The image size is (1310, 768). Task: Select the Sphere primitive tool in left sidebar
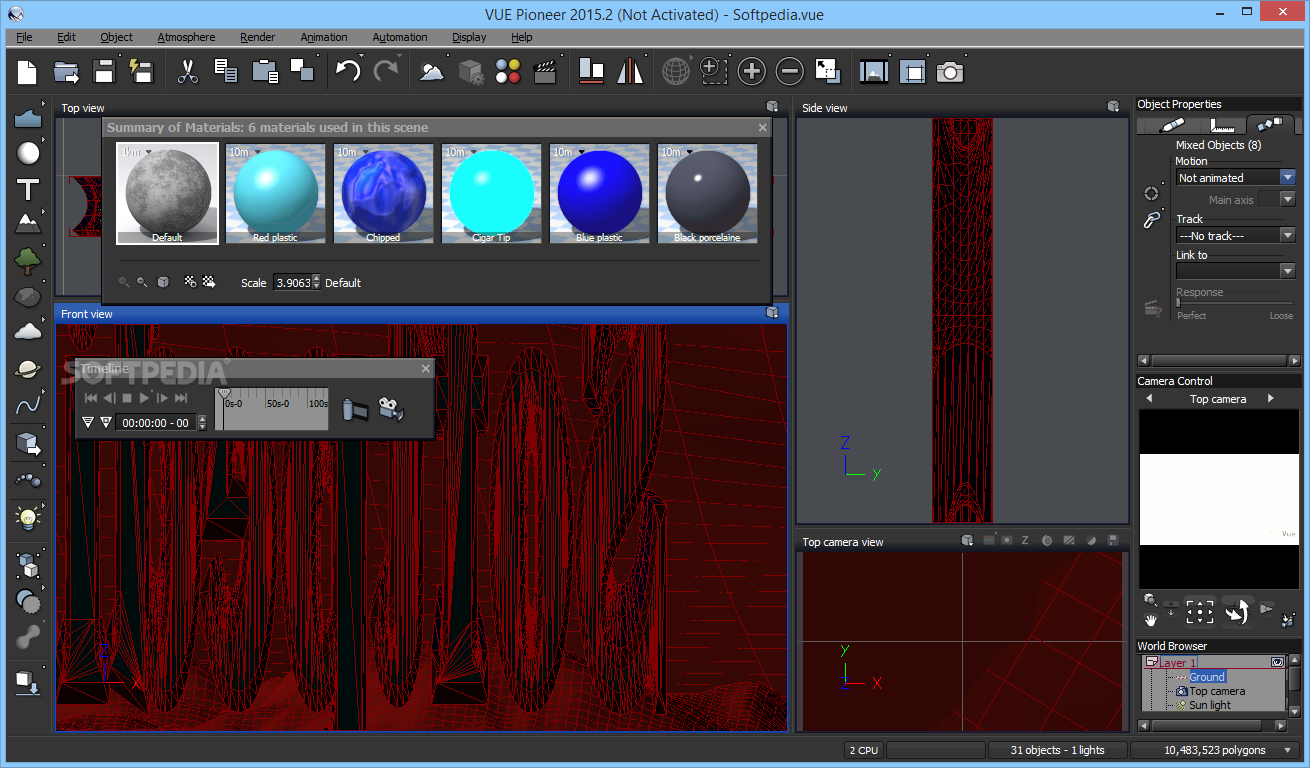29,153
